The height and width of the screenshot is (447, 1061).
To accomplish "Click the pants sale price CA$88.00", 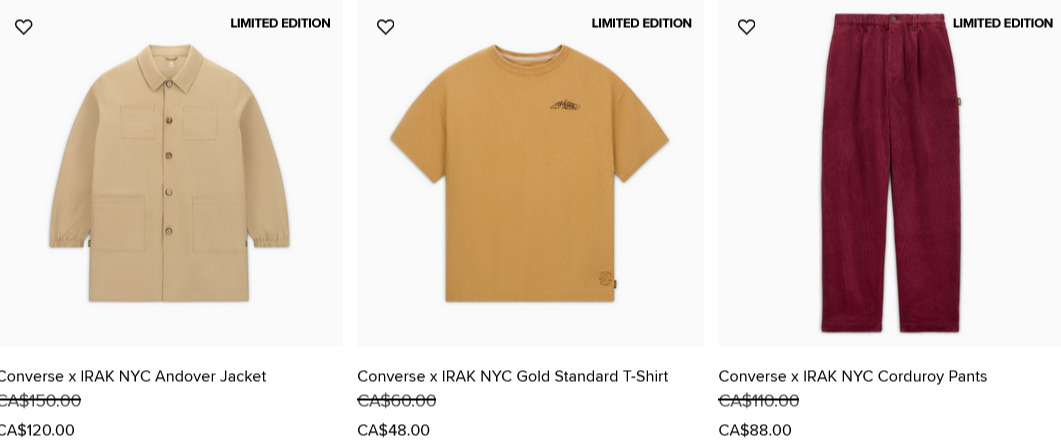I will pos(754,430).
